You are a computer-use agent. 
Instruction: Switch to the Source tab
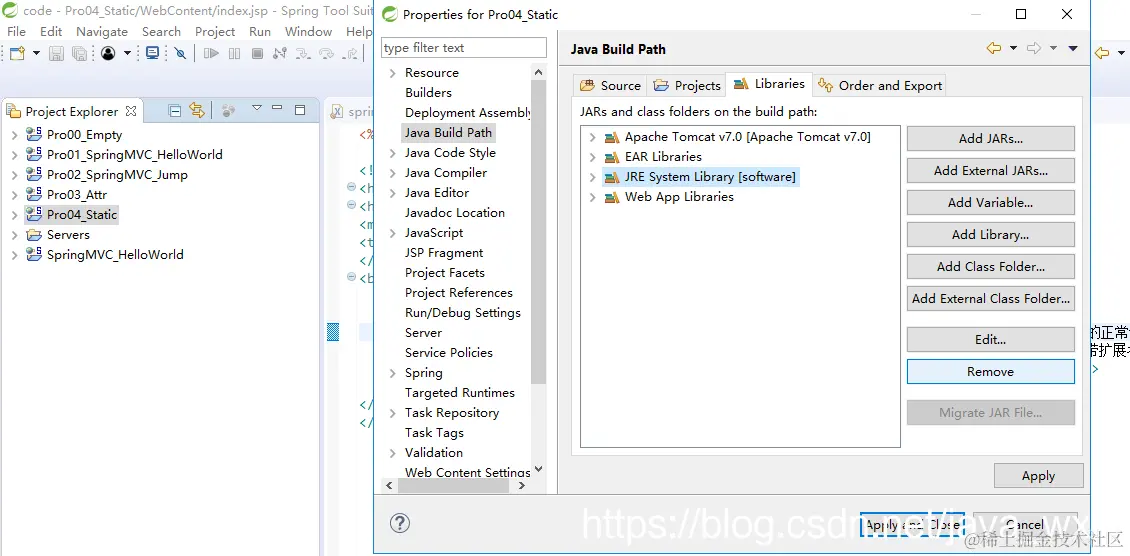click(x=610, y=86)
